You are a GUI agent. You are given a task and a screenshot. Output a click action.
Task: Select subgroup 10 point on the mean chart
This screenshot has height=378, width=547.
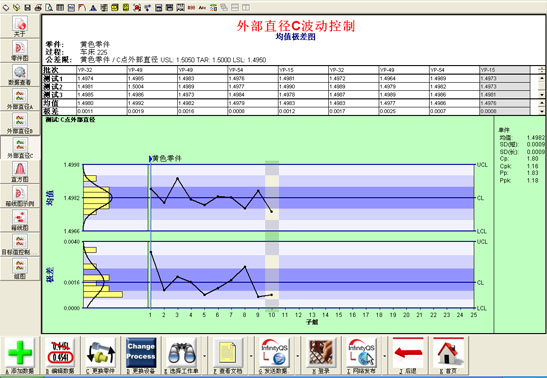click(x=272, y=211)
